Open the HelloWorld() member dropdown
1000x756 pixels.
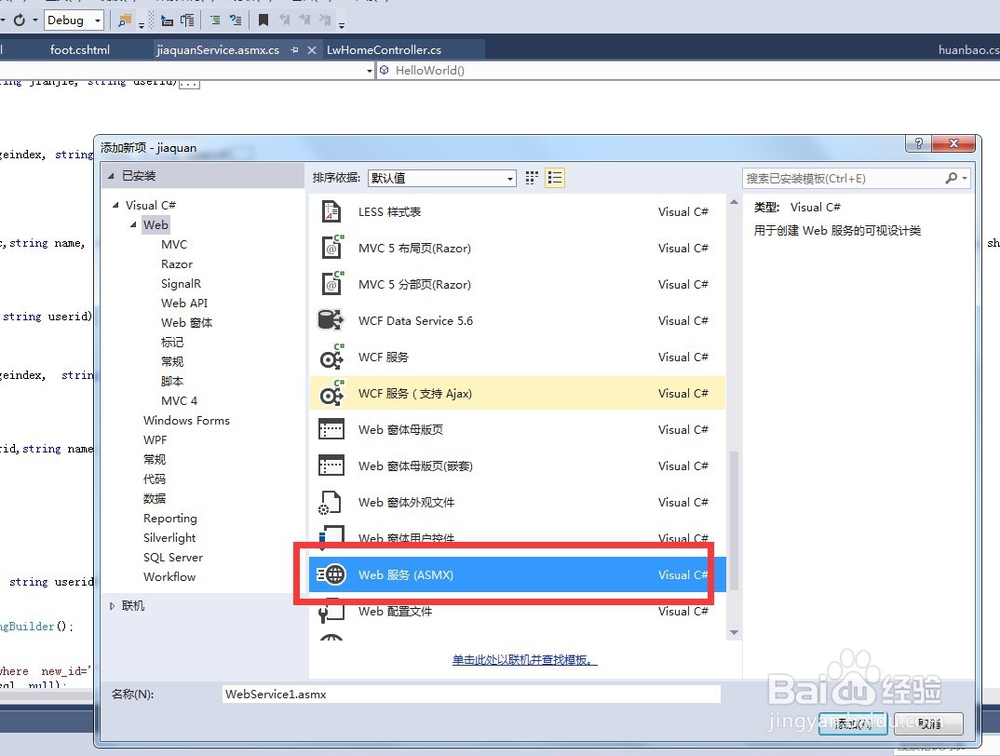[x=689, y=70]
